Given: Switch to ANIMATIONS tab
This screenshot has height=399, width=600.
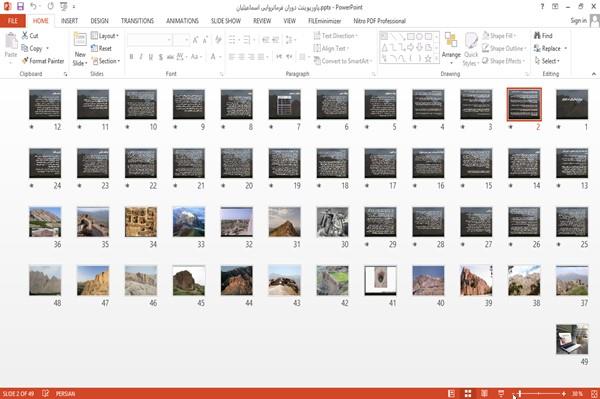Looking at the screenshot, I should 182,21.
